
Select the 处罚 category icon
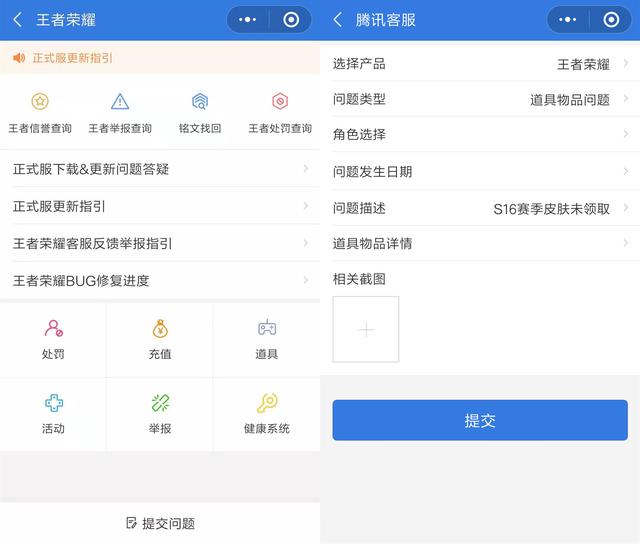pyautogui.click(x=53, y=328)
